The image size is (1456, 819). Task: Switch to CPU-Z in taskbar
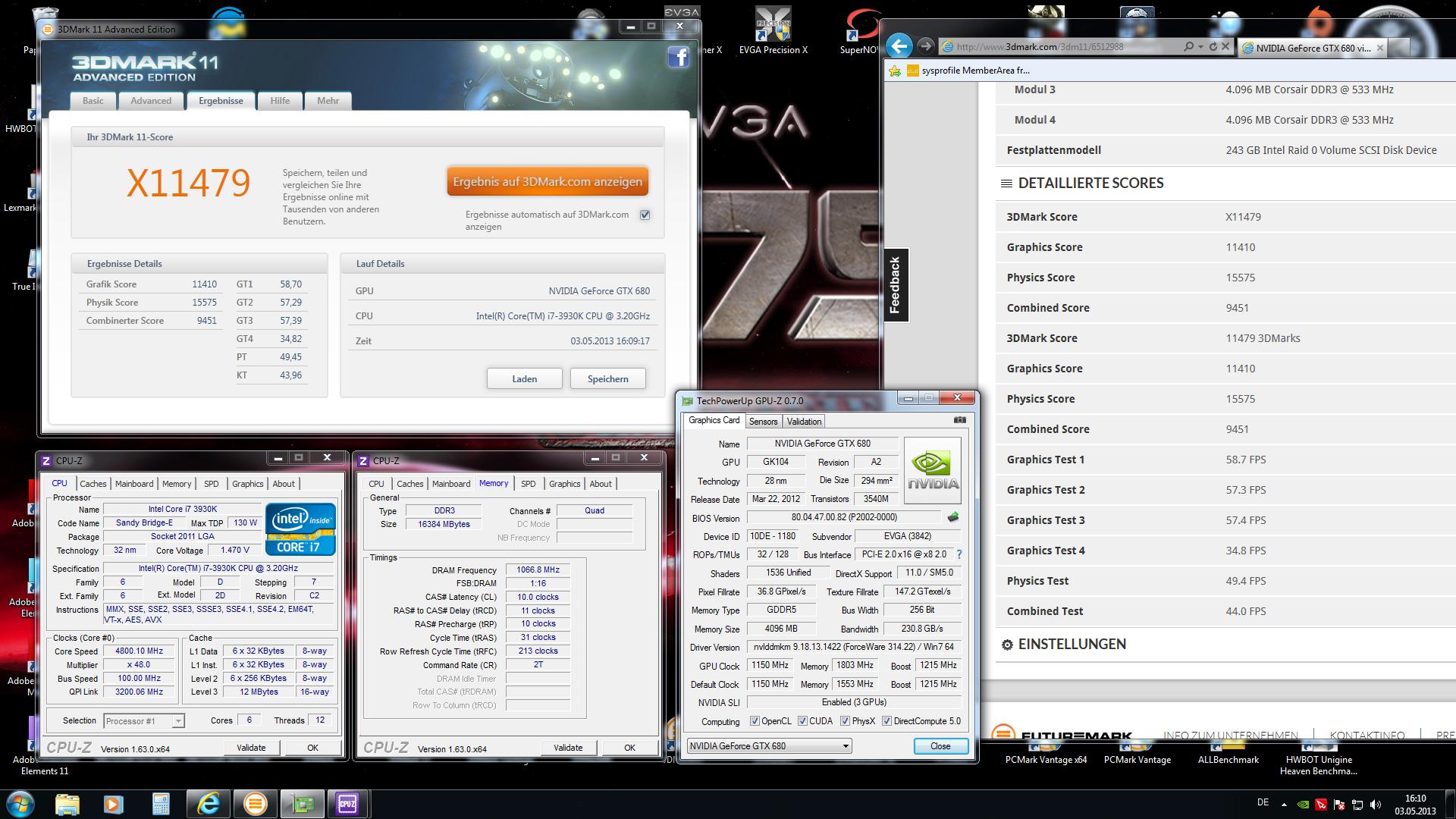[348, 804]
